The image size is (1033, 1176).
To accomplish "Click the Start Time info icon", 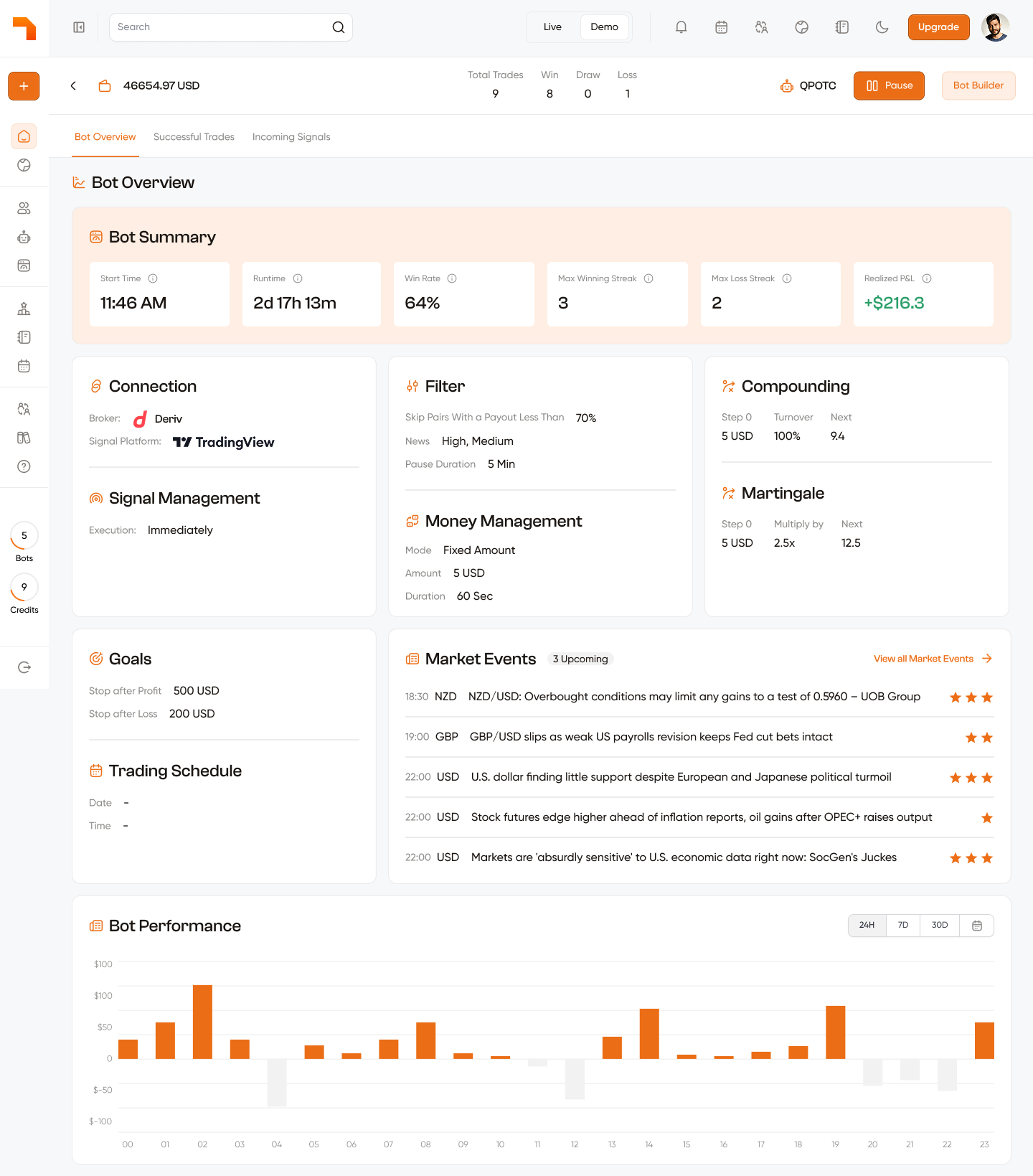I will click(x=153, y=278).
